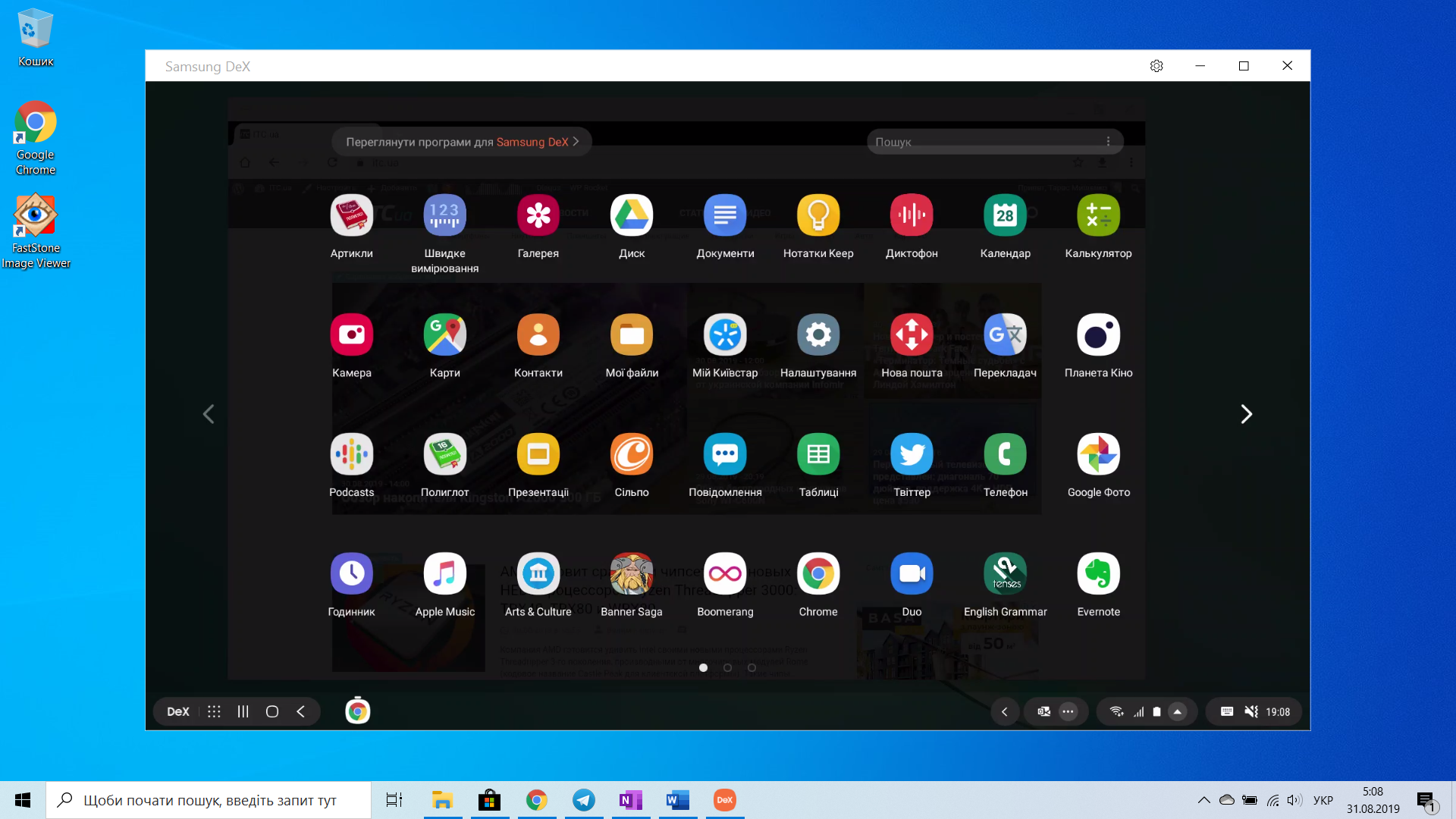The image size is (1456, 819).
Task: Open the apps grid in DeX taskbar
Action: 214,711
